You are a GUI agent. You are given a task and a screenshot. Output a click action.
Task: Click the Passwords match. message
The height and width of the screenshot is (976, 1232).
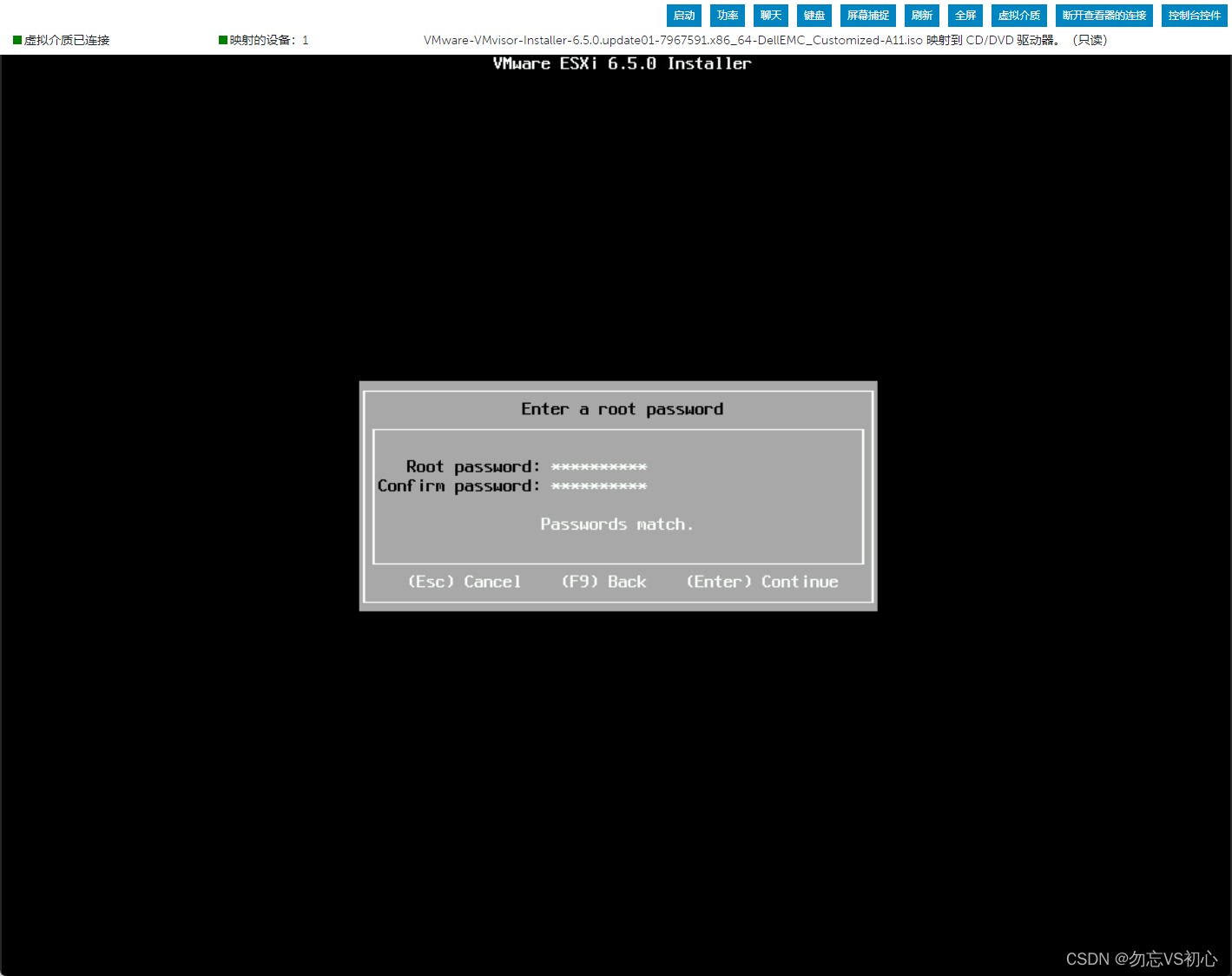coord(616,524)
